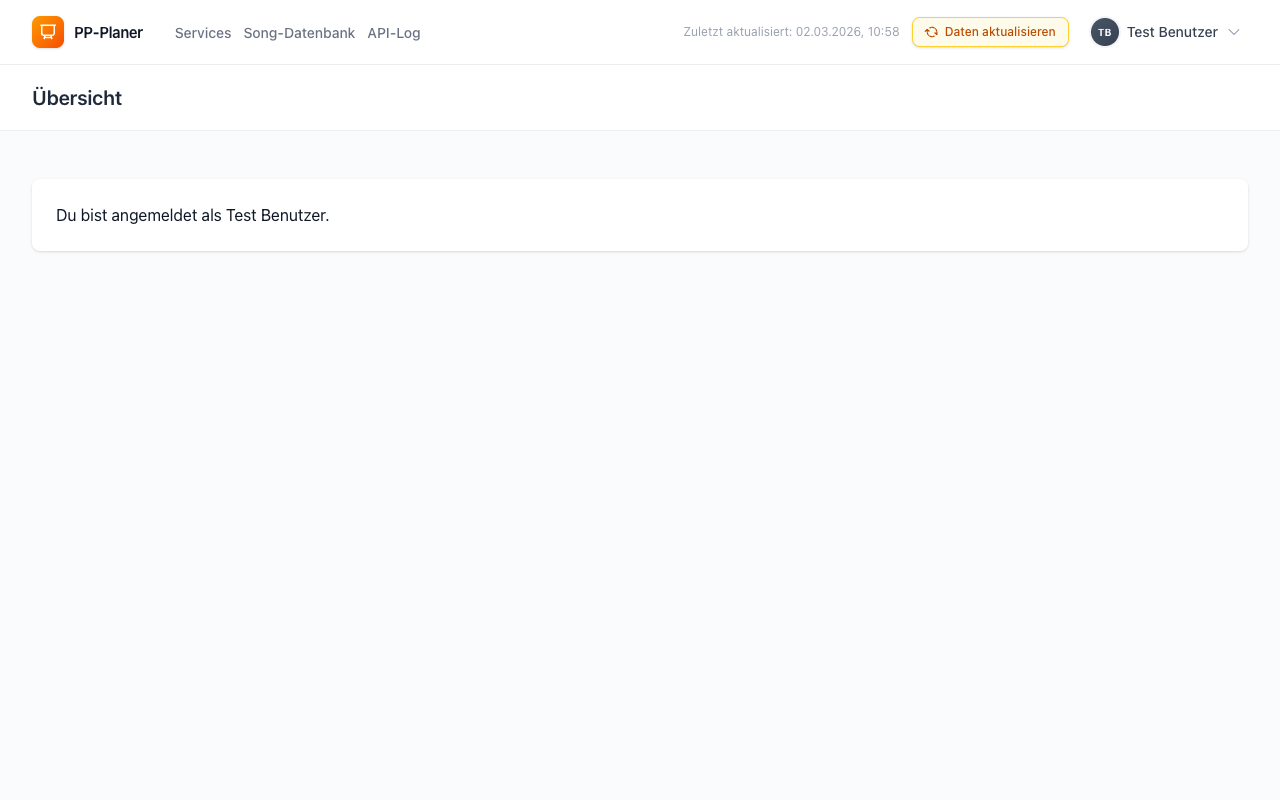The image size is (1280, 800).
Task: Open the Test Benutzer account menu
Action: click(x=1171, y=32)
